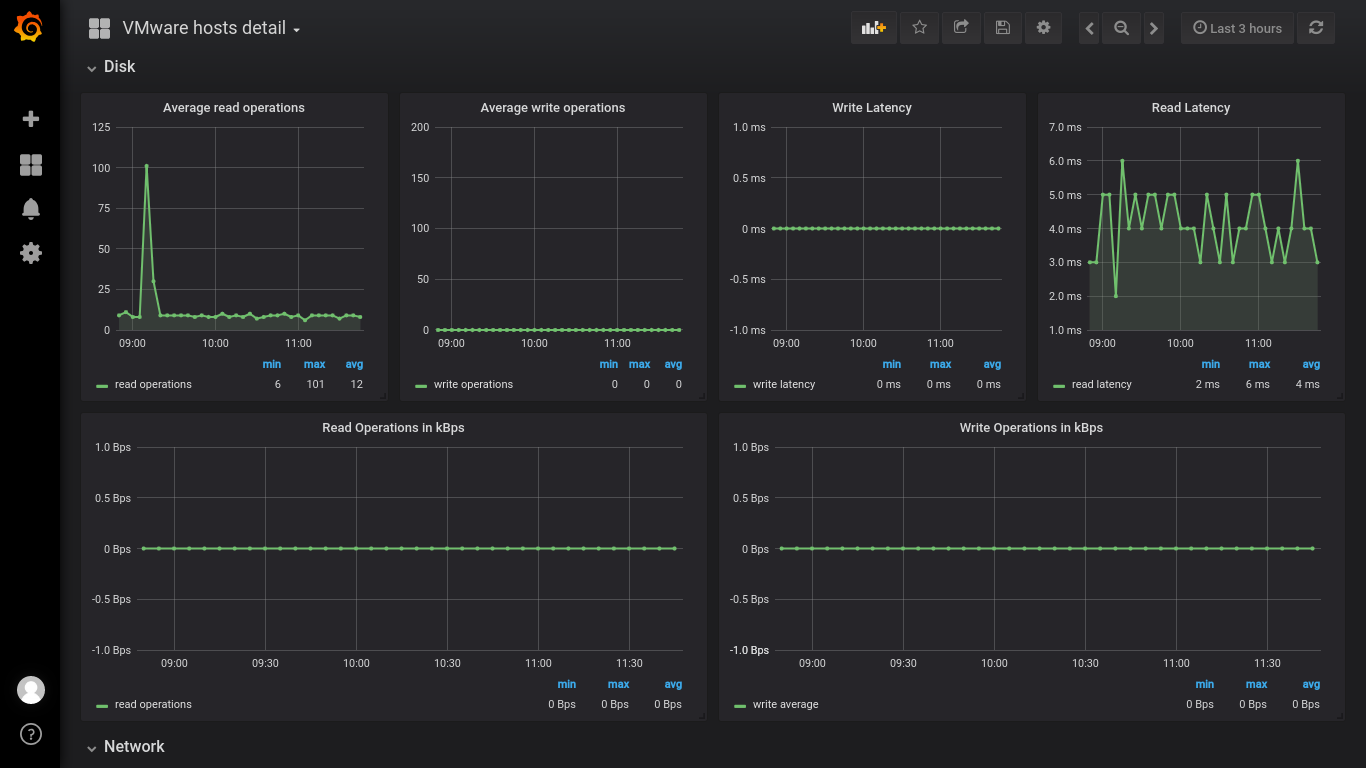This screenshot has height=768, width=1366.
Task: Open the Write Latency panel title menu
Action: [872, 108]
